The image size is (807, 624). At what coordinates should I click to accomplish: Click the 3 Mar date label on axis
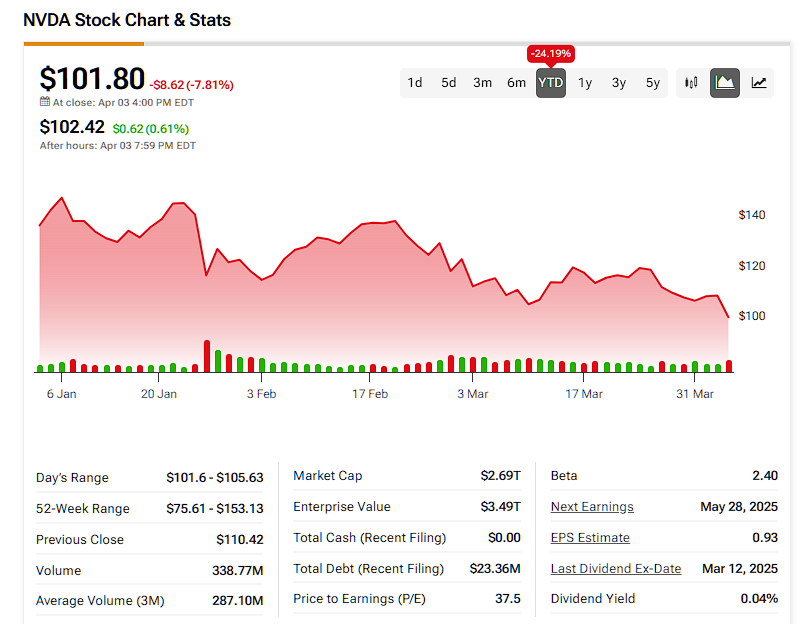(x=473, y=394)
